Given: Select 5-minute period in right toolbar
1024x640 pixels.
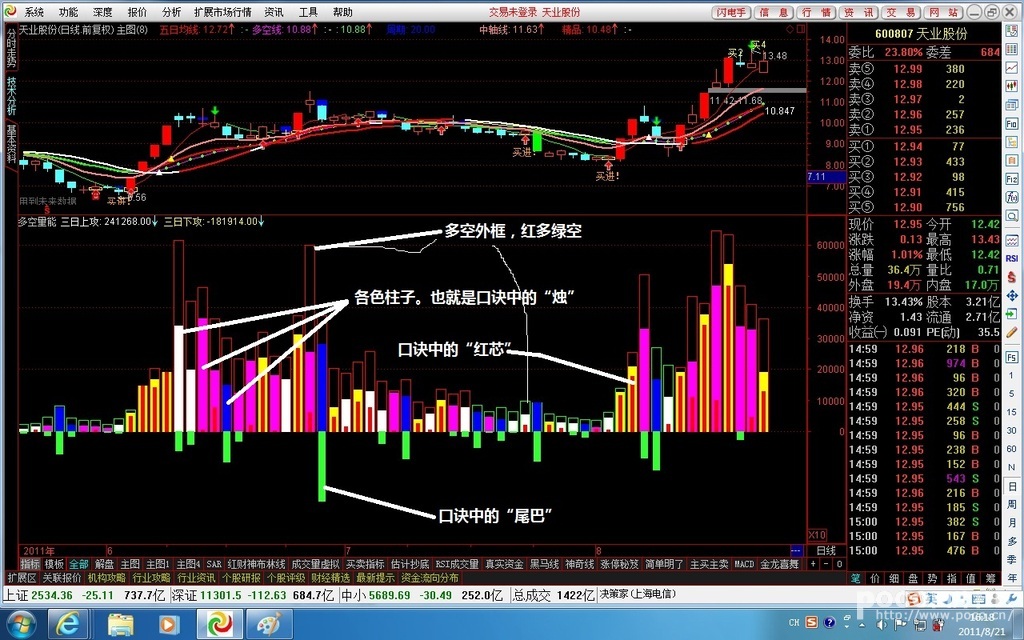Looking at the screenshot, I should [1012, 394].
